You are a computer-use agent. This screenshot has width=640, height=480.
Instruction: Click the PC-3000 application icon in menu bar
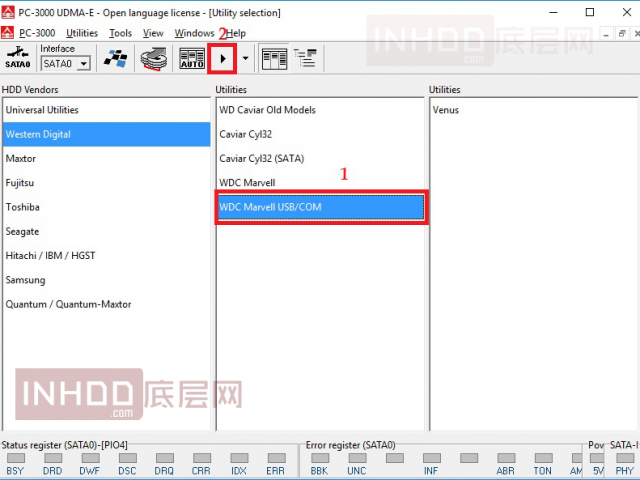click(x=7, y=33)
